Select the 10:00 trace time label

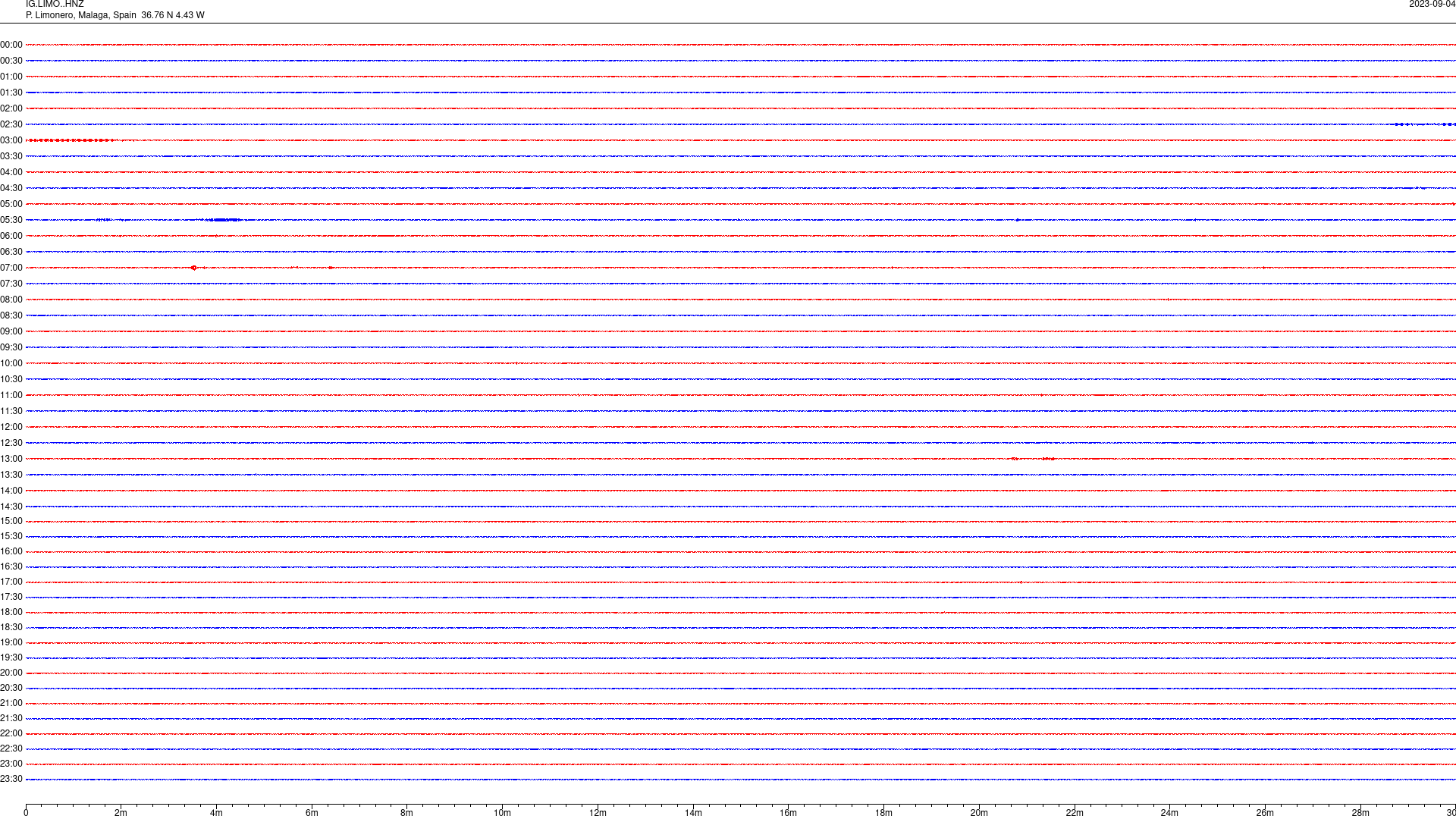[x=11, y=363]
